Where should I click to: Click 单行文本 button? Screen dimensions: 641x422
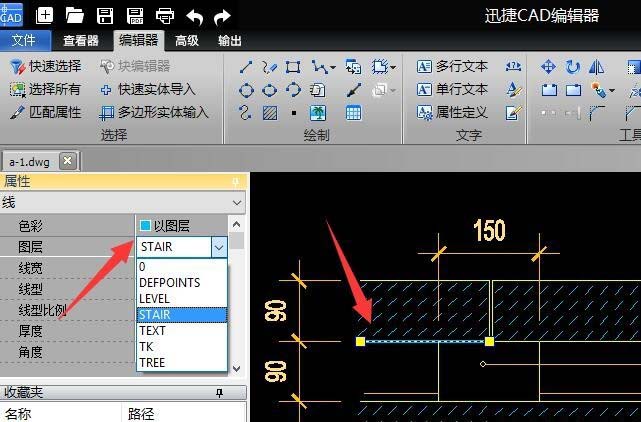click(x=452, y=89)
